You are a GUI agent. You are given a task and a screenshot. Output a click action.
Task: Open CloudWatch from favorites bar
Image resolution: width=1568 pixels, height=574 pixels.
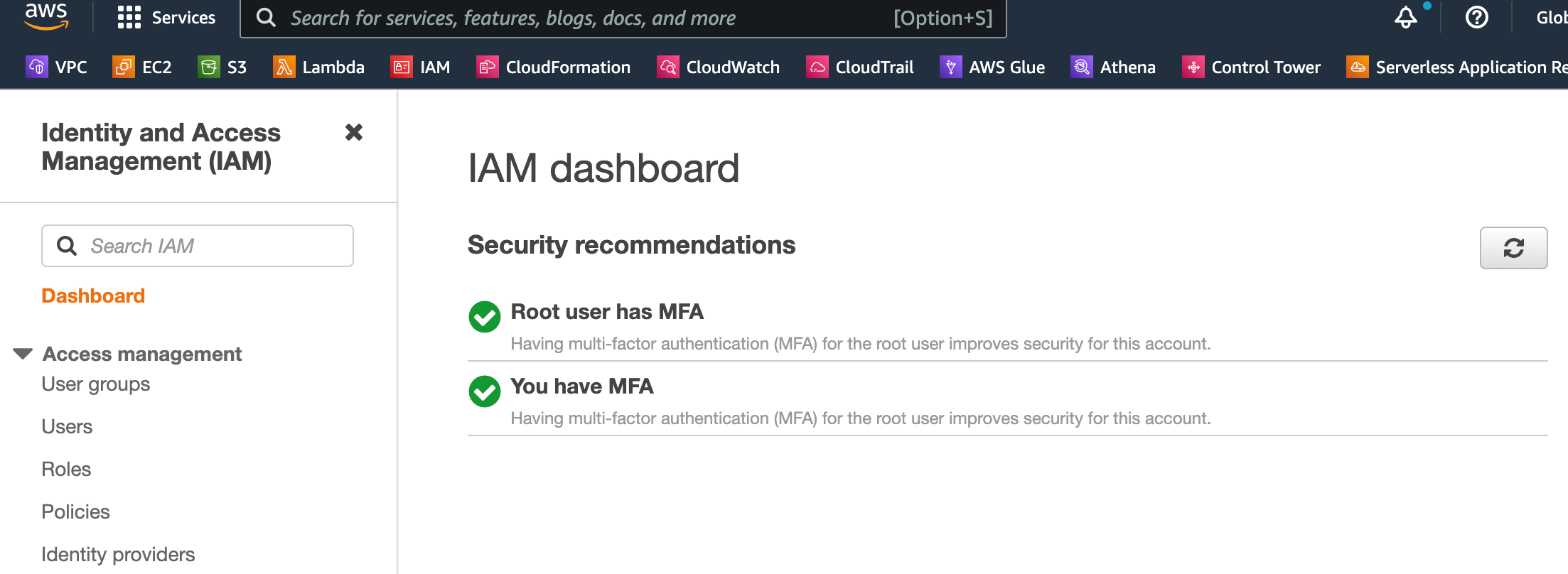pos(719,67)
